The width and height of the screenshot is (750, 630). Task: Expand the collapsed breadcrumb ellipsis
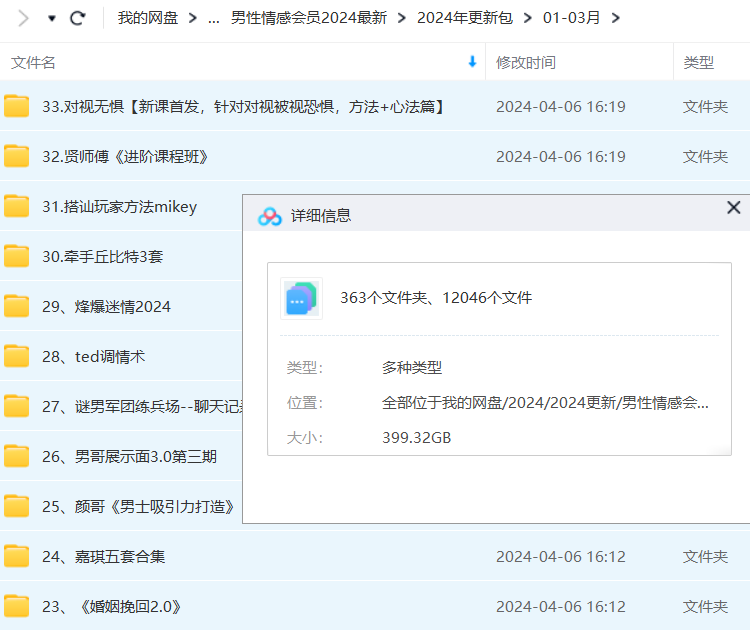point(213,18)
